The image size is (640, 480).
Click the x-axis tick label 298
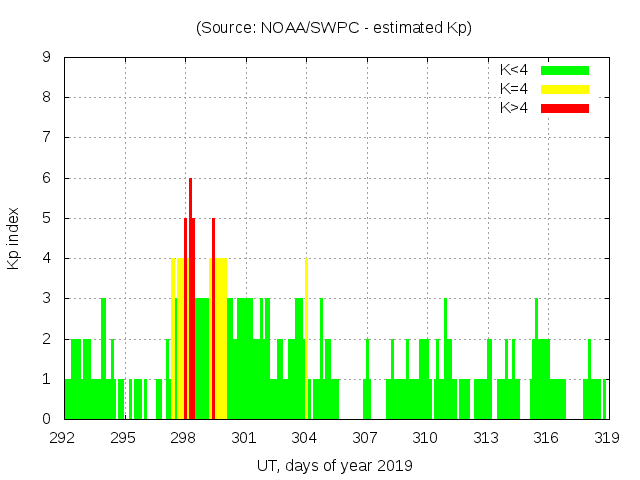(x=184, y=437)
